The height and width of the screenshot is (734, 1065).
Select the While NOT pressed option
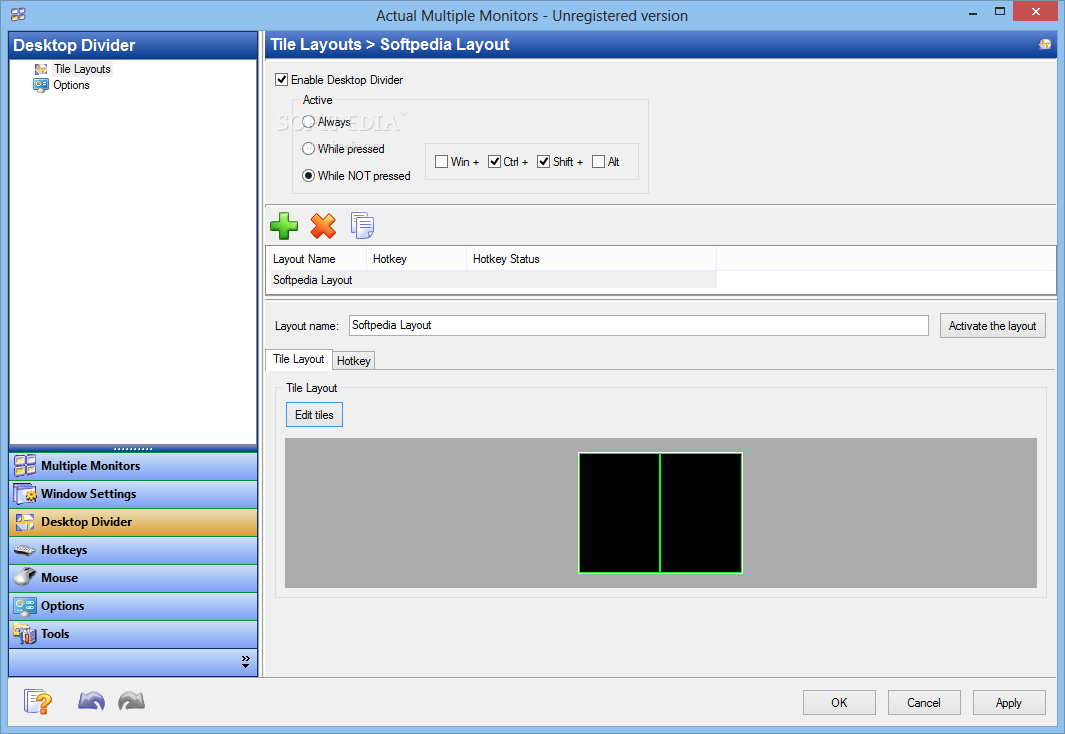pos(308,175)
